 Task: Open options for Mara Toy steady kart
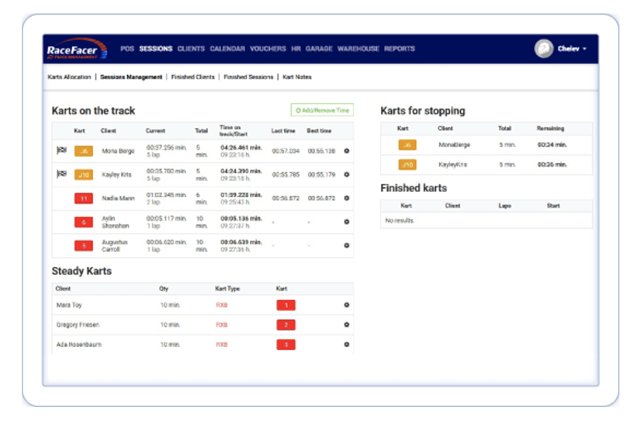[346, 305]
